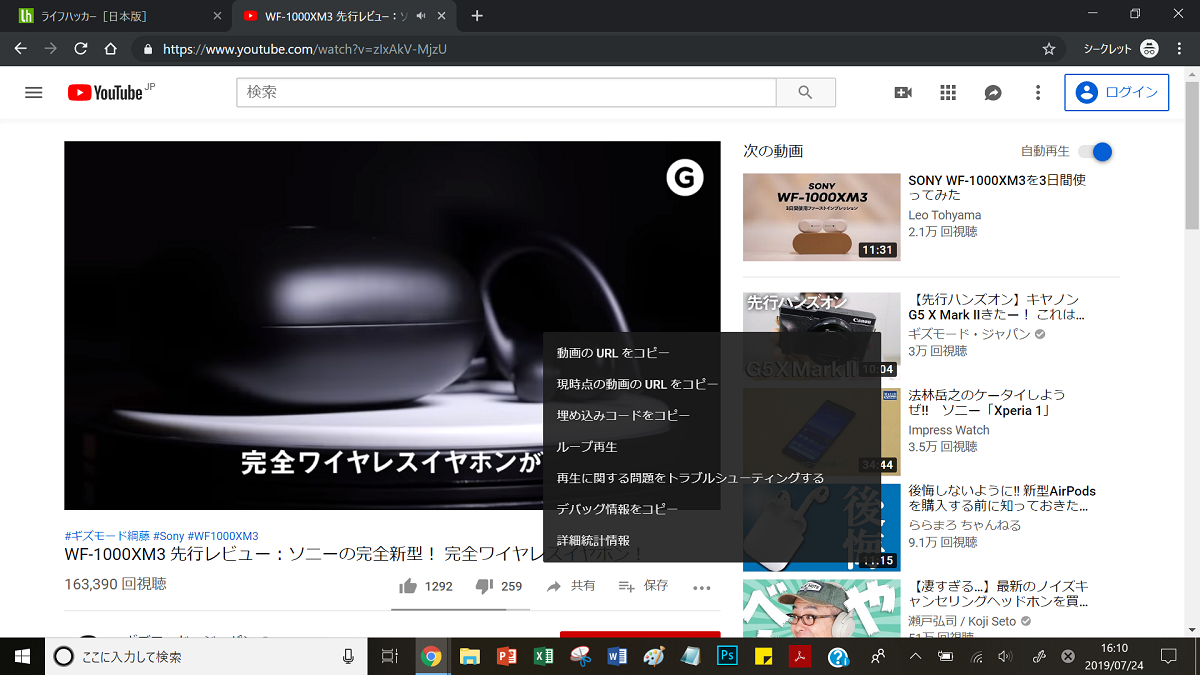Open the messages share bubble icon
This screenshot has height=675, width=1200.
coord(993,92)
